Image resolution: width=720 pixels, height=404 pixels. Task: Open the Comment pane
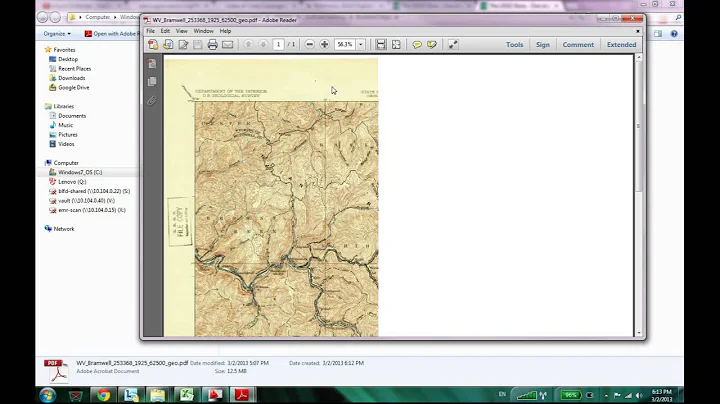[578, 45]
